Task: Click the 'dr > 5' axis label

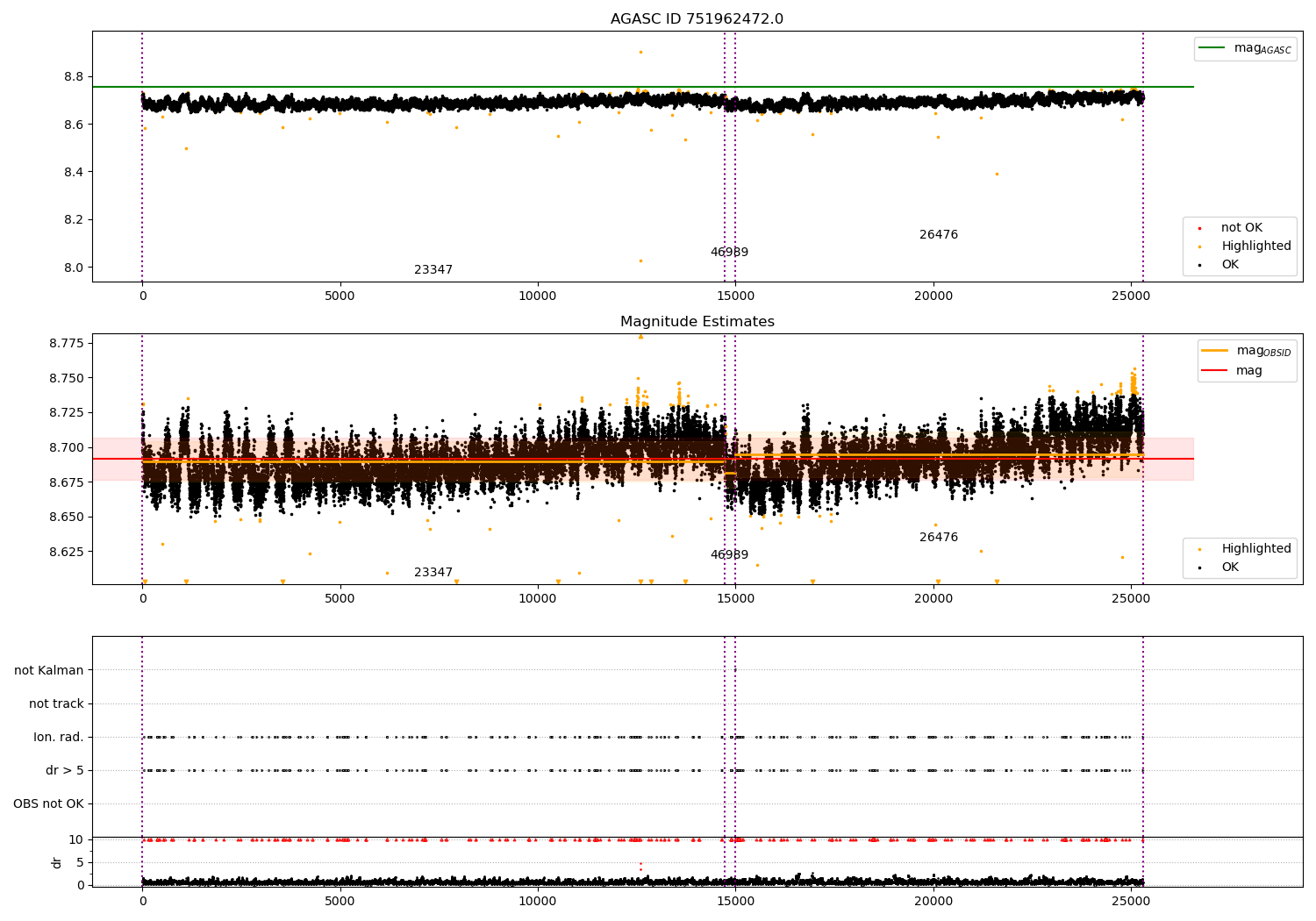Action: (65, 771)
